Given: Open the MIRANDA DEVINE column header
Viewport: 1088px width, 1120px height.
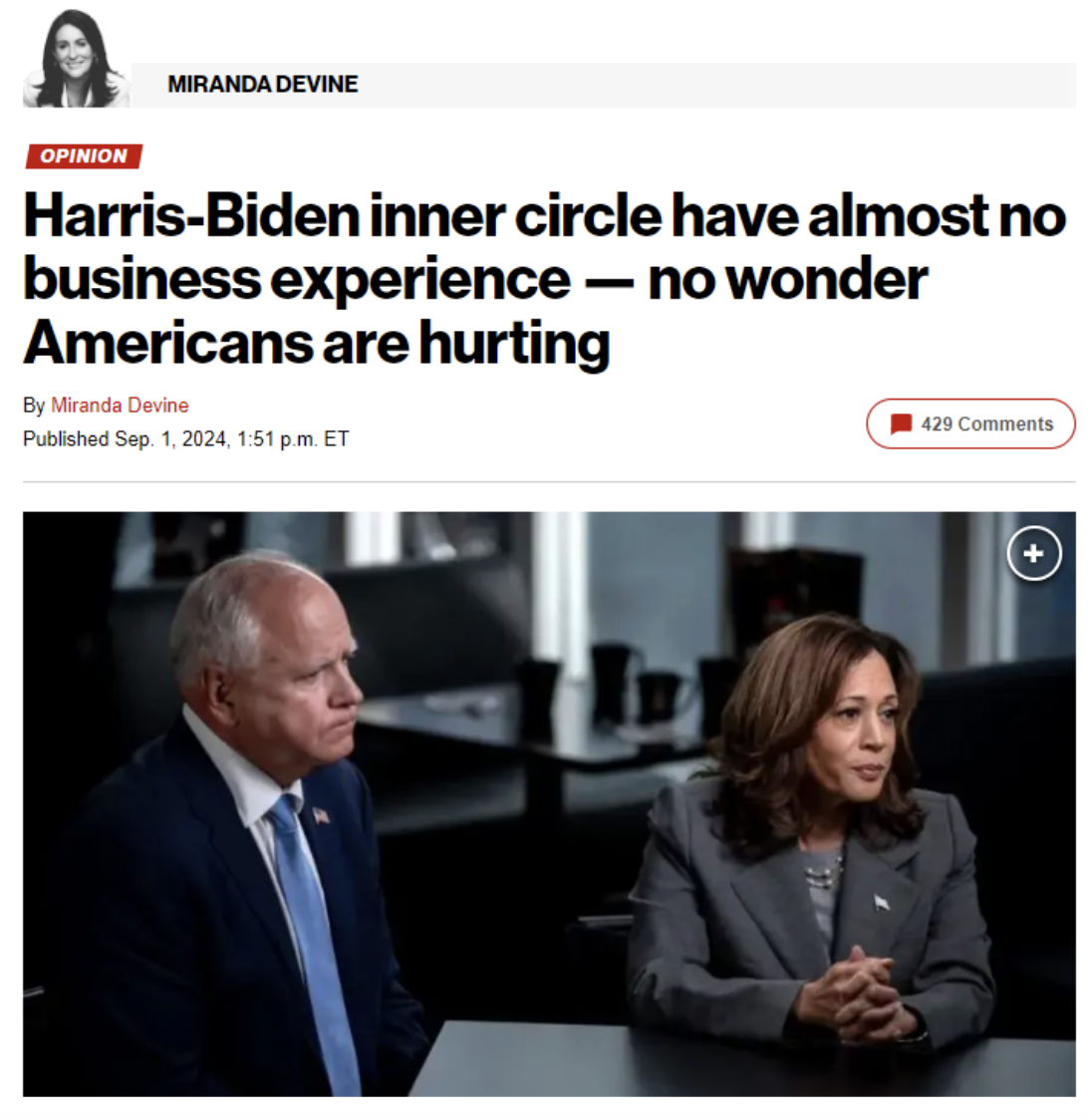Looking at the screenshot, I should coord(263,85).
